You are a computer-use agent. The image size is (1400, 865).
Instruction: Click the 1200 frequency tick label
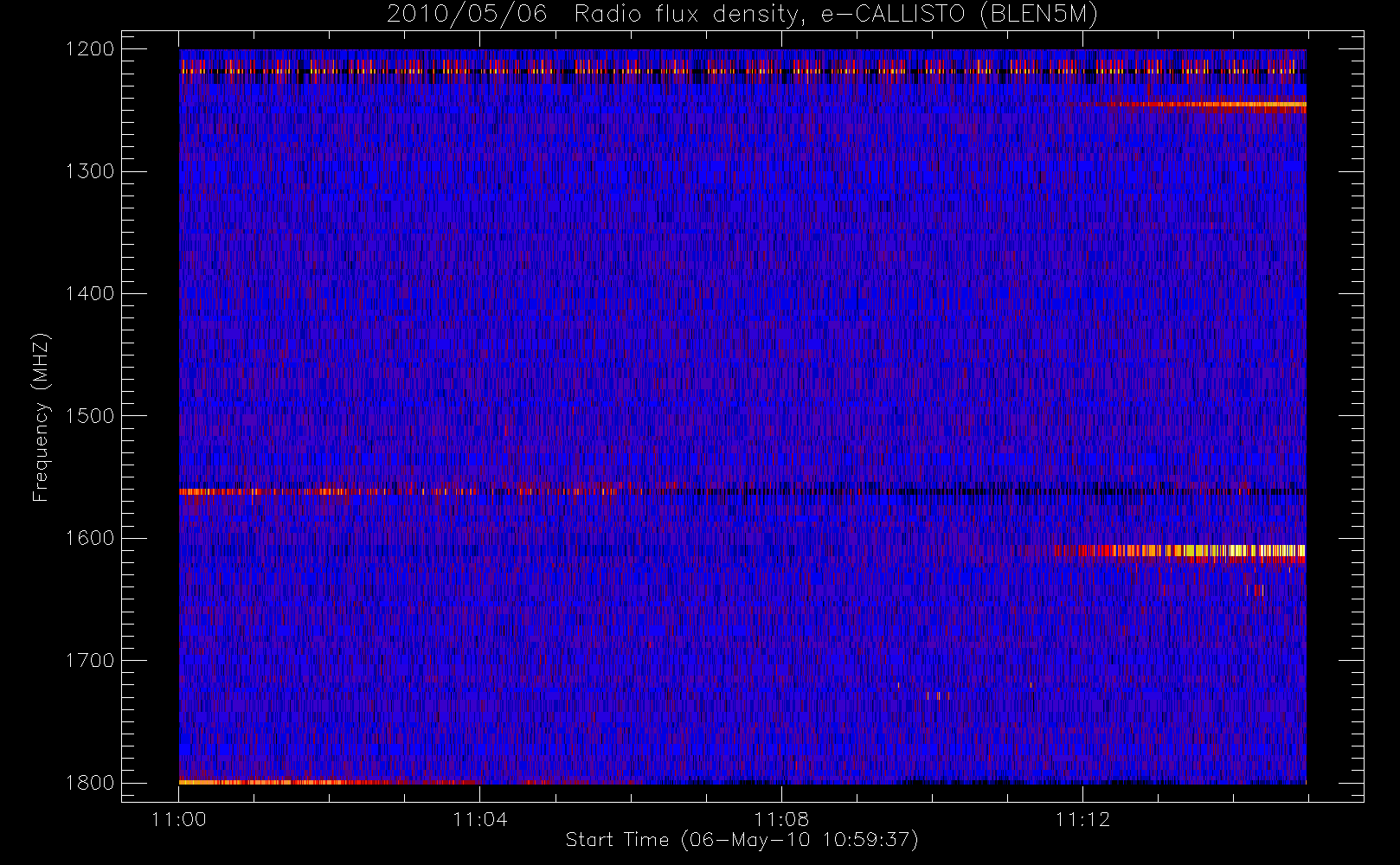tap(90, 49)
